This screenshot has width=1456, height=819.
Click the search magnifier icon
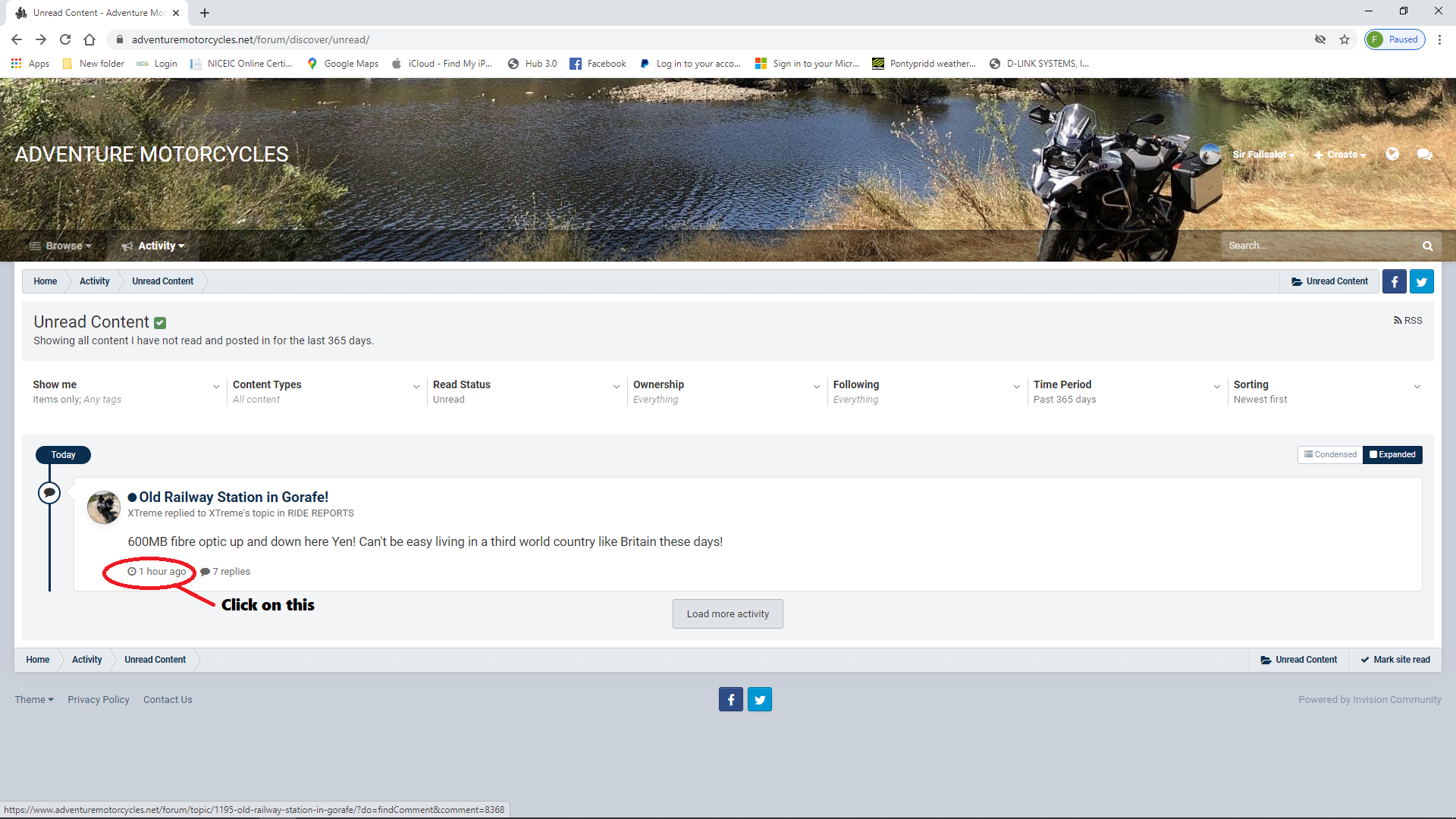pyautogui.click(x=1427, y=246)
